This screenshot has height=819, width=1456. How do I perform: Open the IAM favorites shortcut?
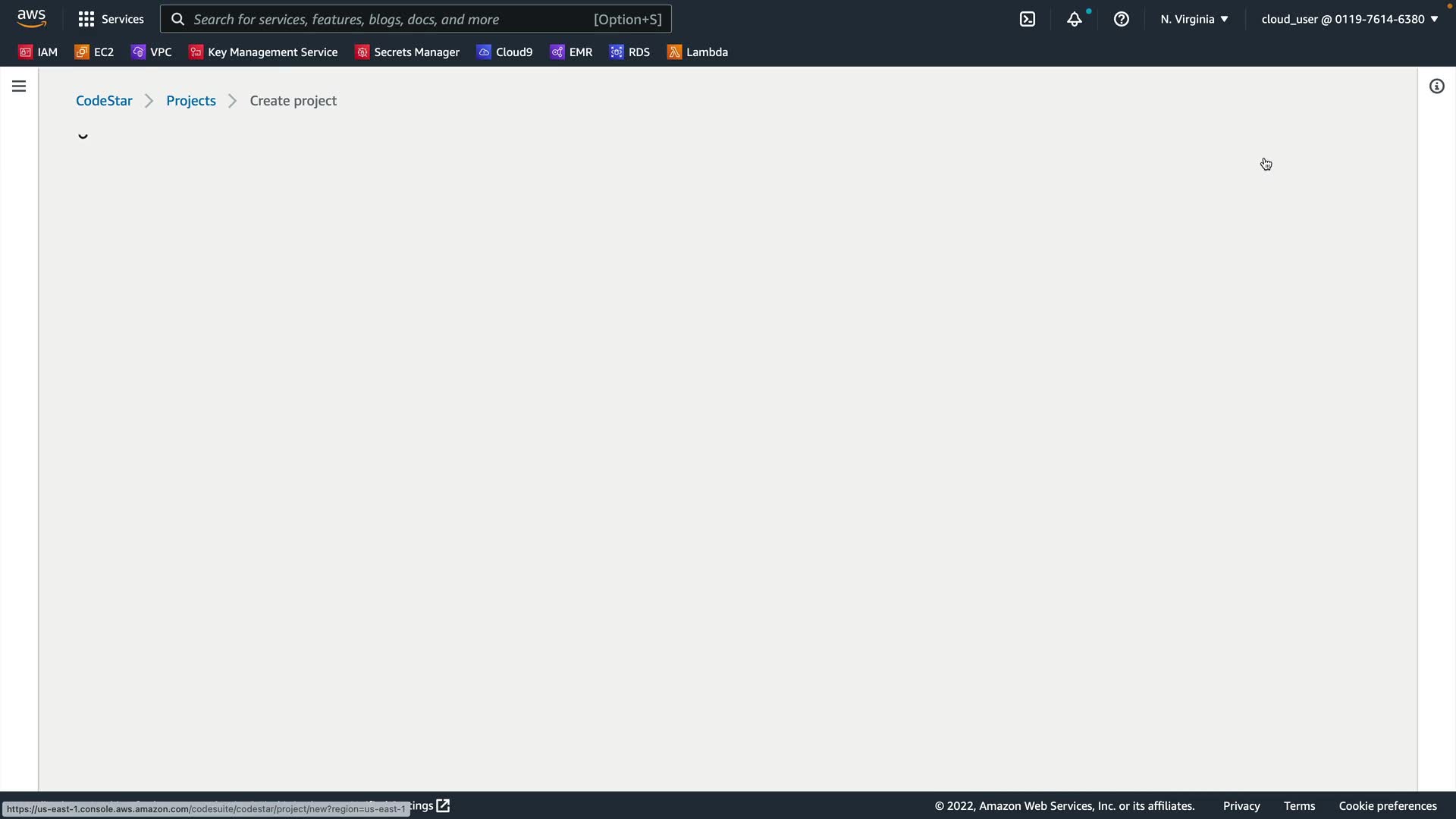point(38,52)
